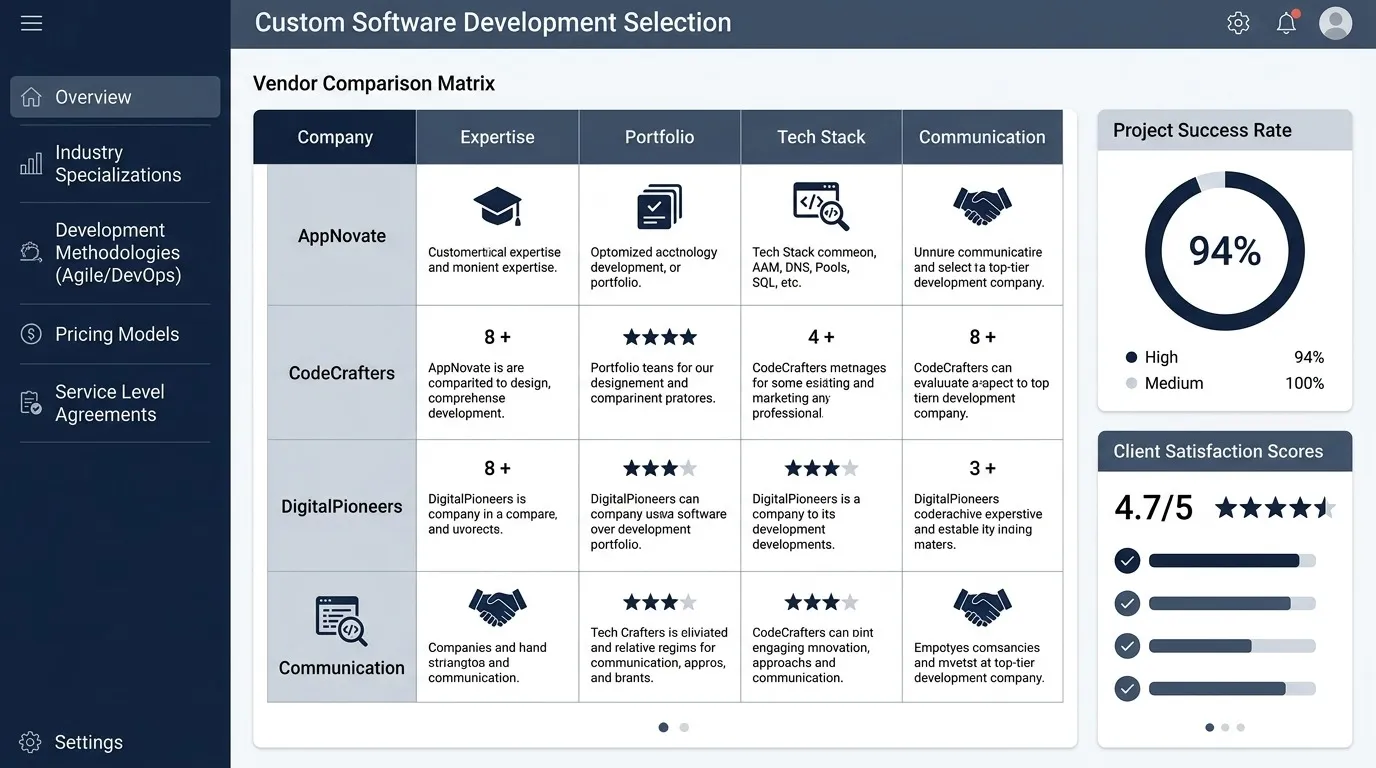Click the 'Vendor Comparison Matrix' heading
The height and width of the screenshot is (768, 1376).
pos(374,83)
